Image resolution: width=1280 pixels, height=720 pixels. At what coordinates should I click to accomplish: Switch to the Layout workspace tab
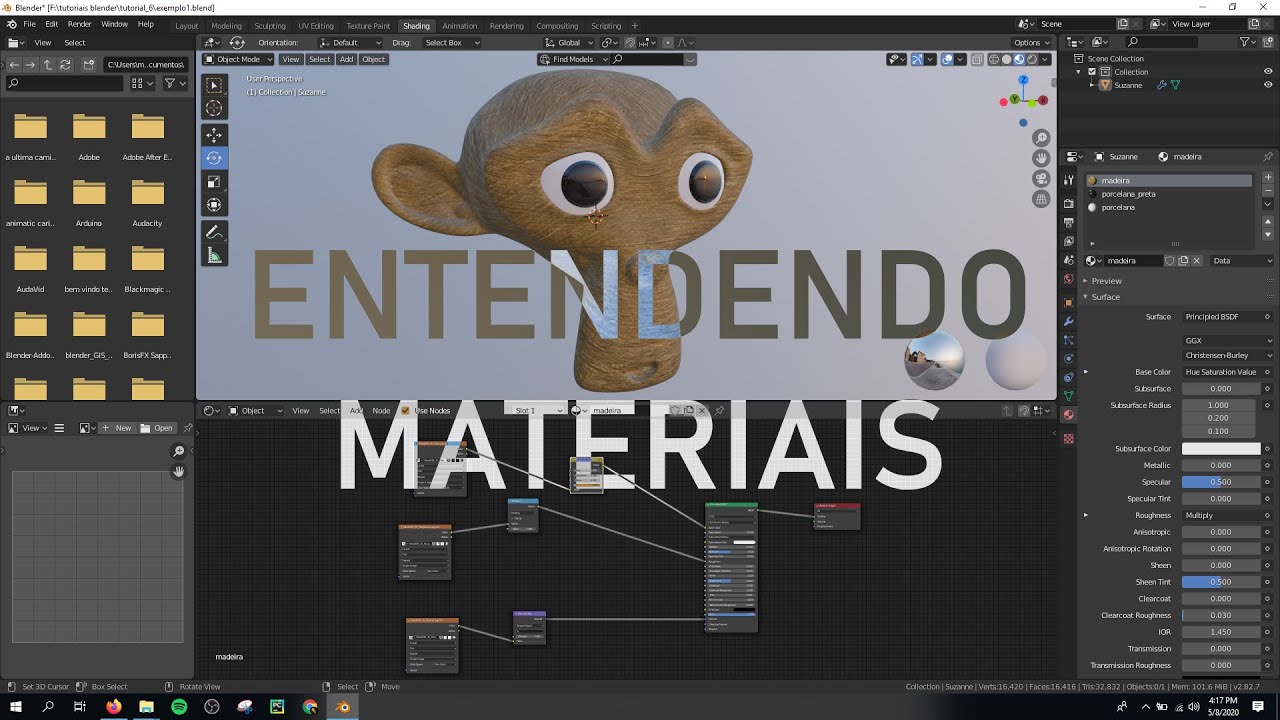tap(186, 25)
